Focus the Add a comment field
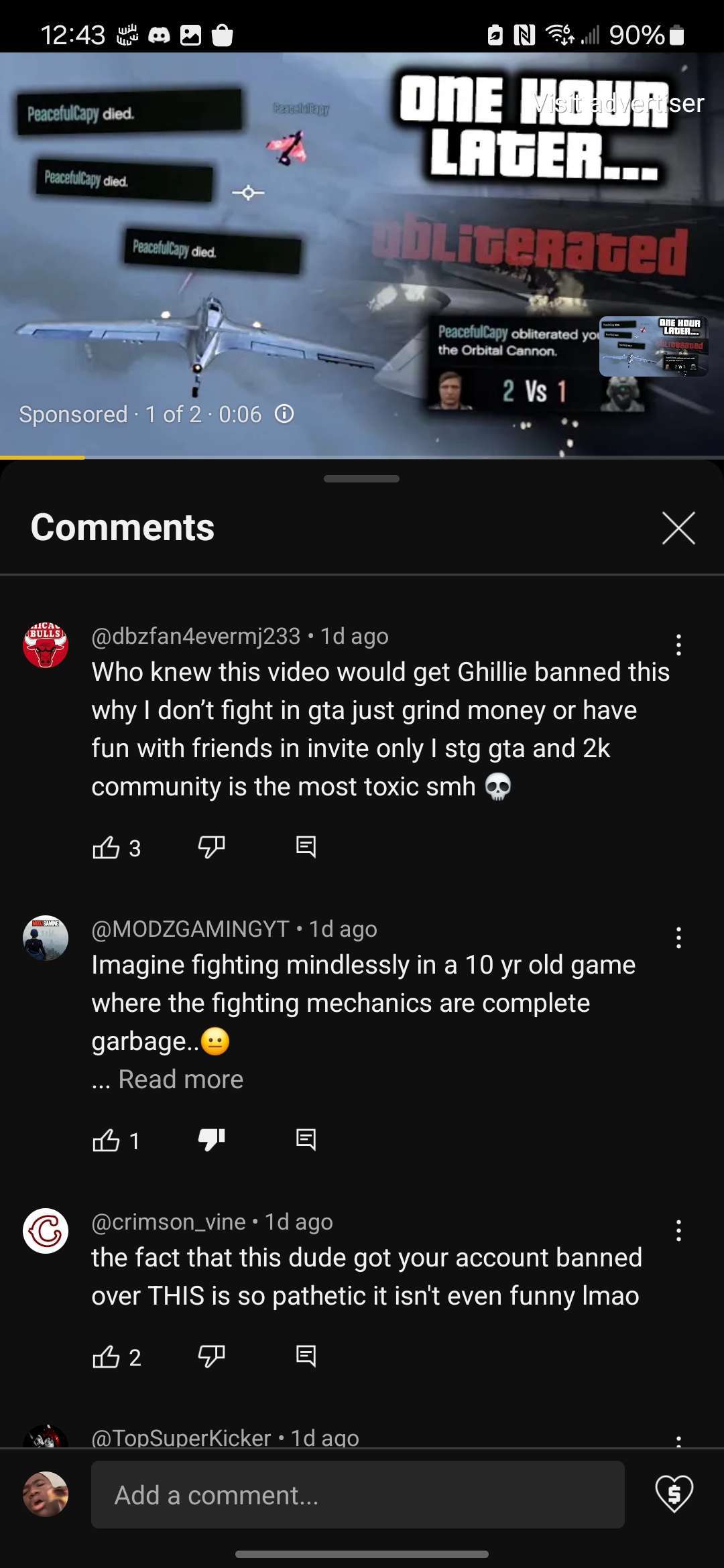This screenshot has width=724, height=1568. [358, 1495]
